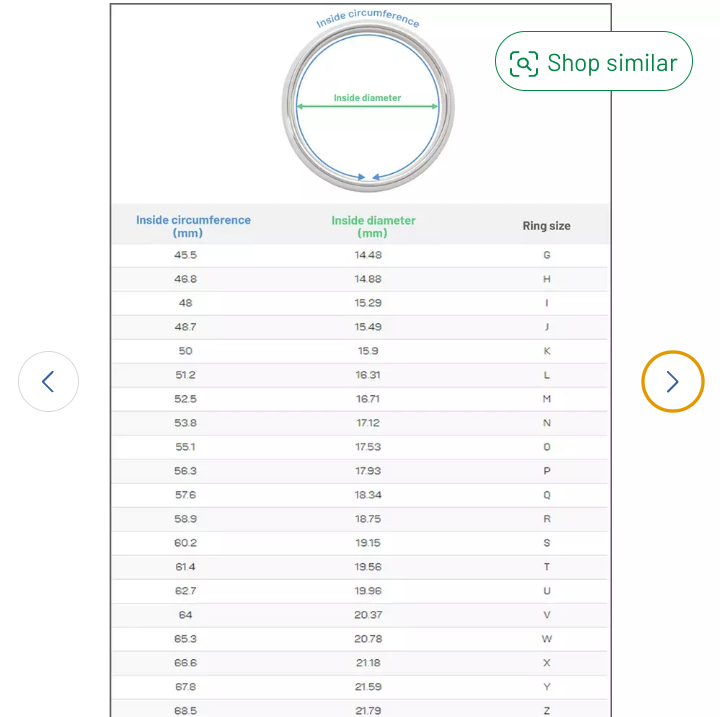Click the Shop similar button
The image size is (720, 717).
click(x=593, y=61)
